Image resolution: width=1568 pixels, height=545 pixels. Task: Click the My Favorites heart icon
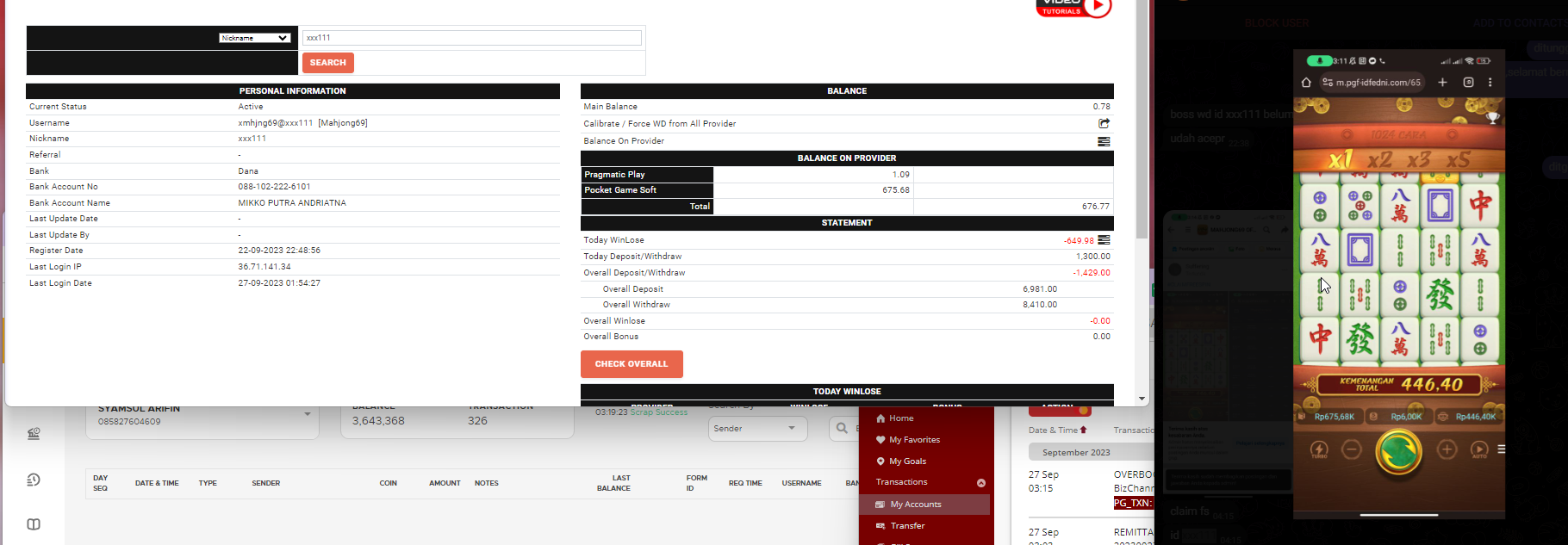[880, 439]
